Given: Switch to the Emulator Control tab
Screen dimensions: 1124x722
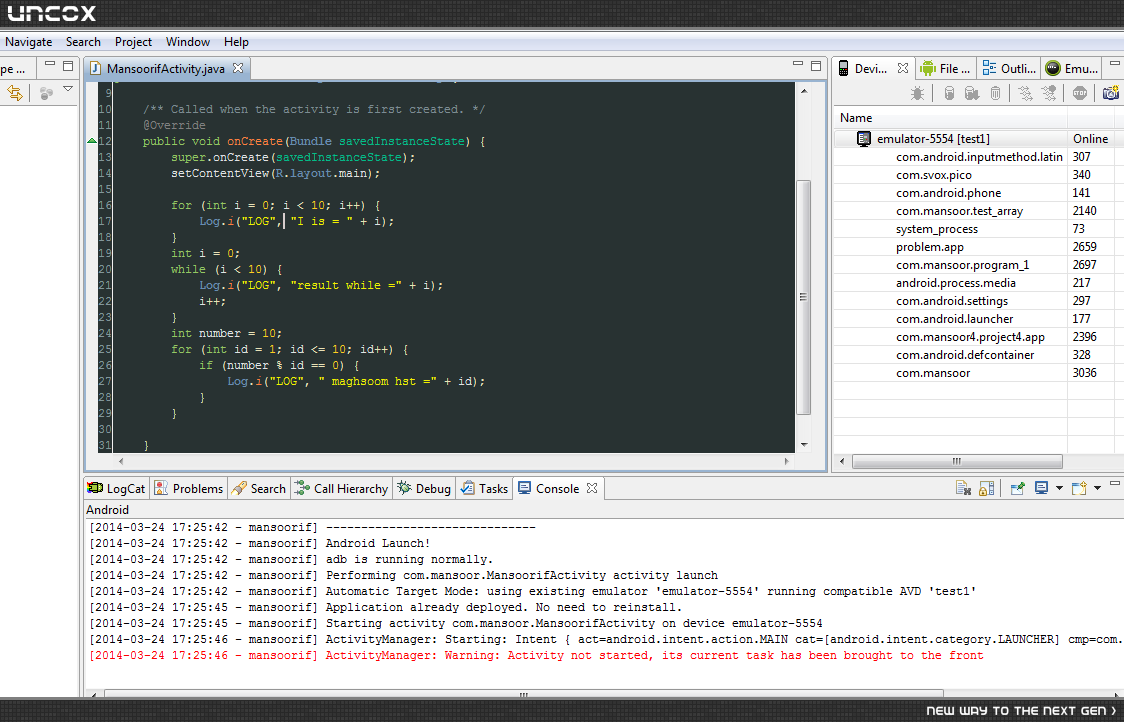Looking at the screenshot, I should pos(1072,69).
